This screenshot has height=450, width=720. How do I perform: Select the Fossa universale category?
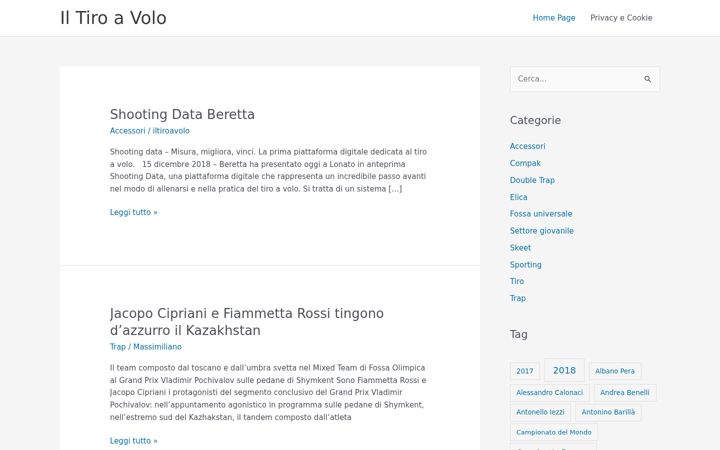click(x=541, y=214)
